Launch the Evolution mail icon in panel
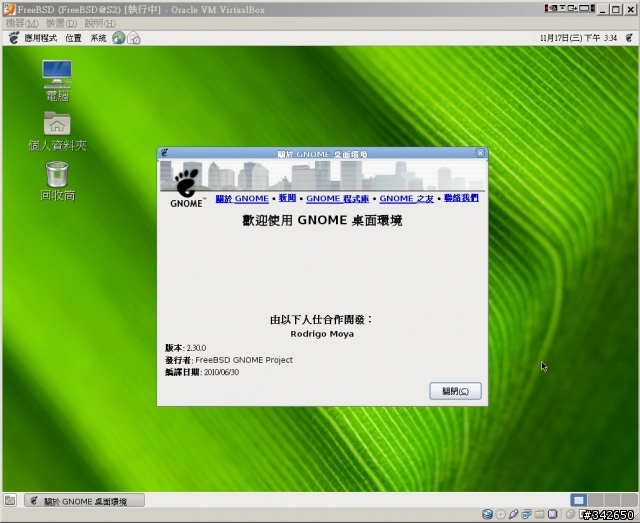Screen dimensions: 640x523 [134, 38]
